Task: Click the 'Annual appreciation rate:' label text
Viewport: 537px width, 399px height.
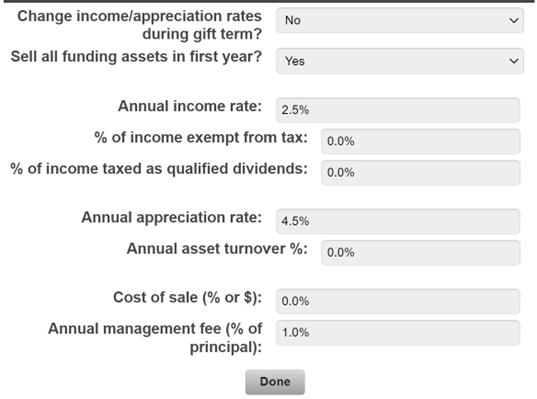Action: click(172, 217)
